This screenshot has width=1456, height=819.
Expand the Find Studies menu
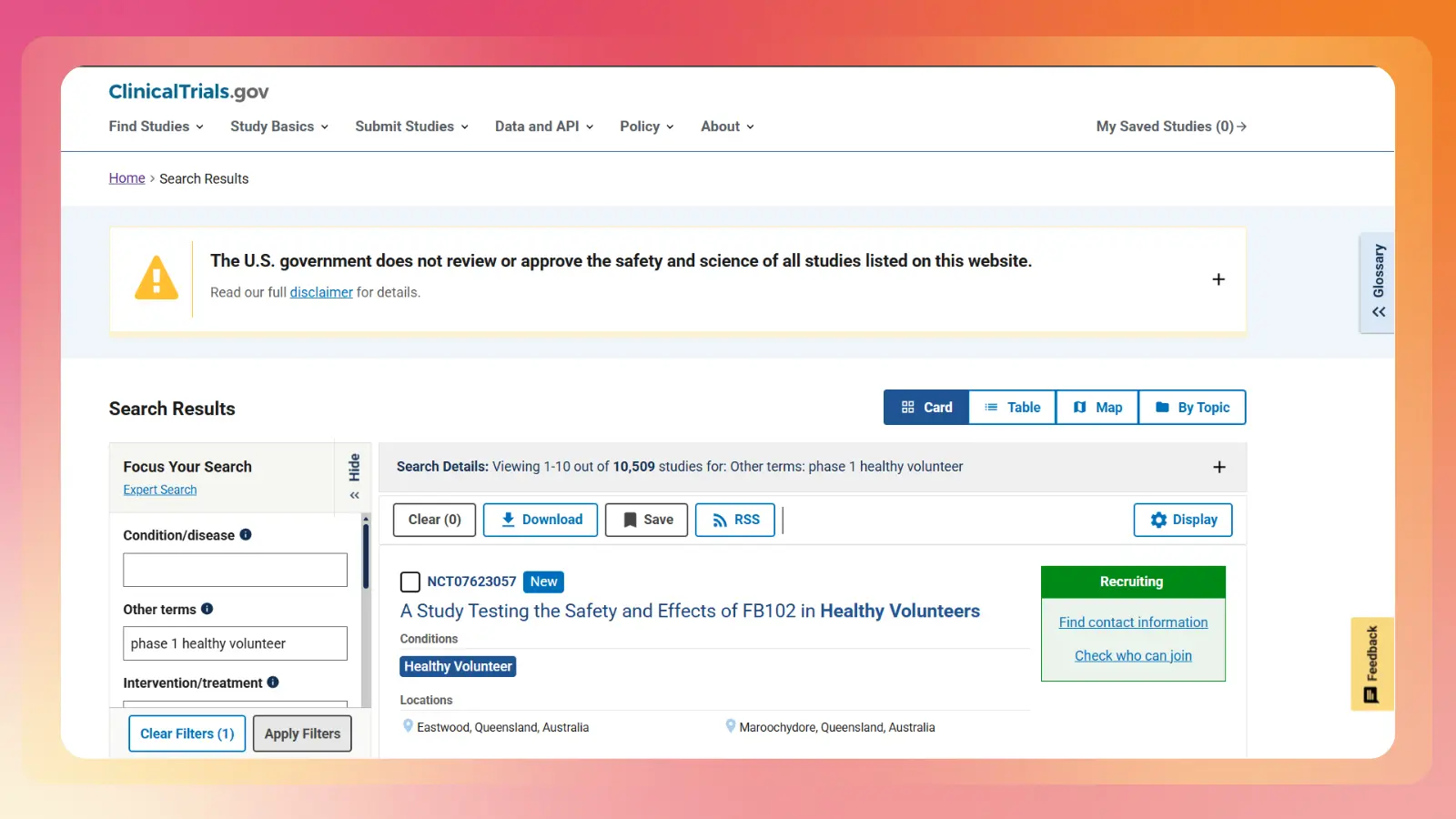pyautogui.click(x=157, y=126)
